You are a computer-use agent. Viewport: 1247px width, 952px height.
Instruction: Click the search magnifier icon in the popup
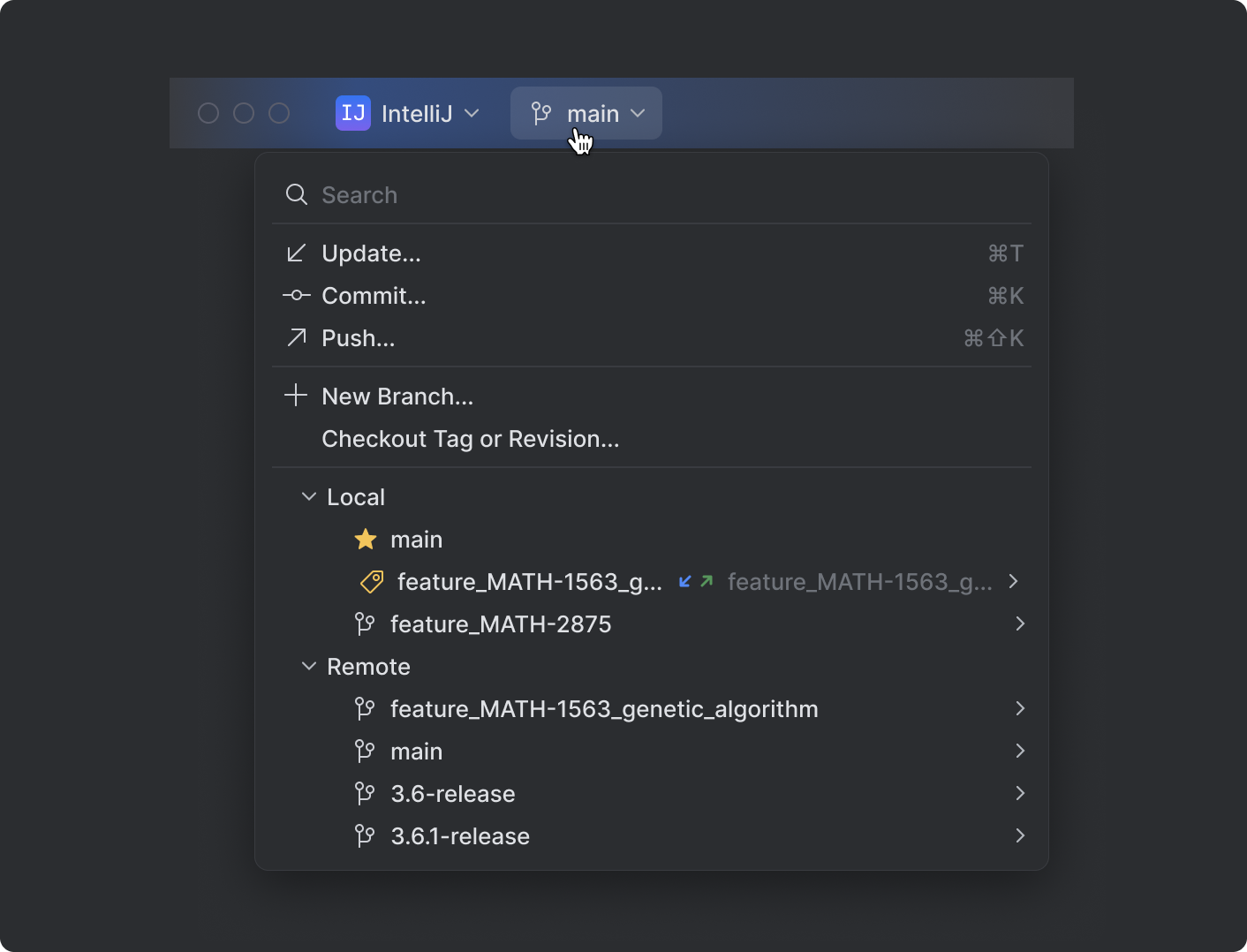click(x=296, y=194)
